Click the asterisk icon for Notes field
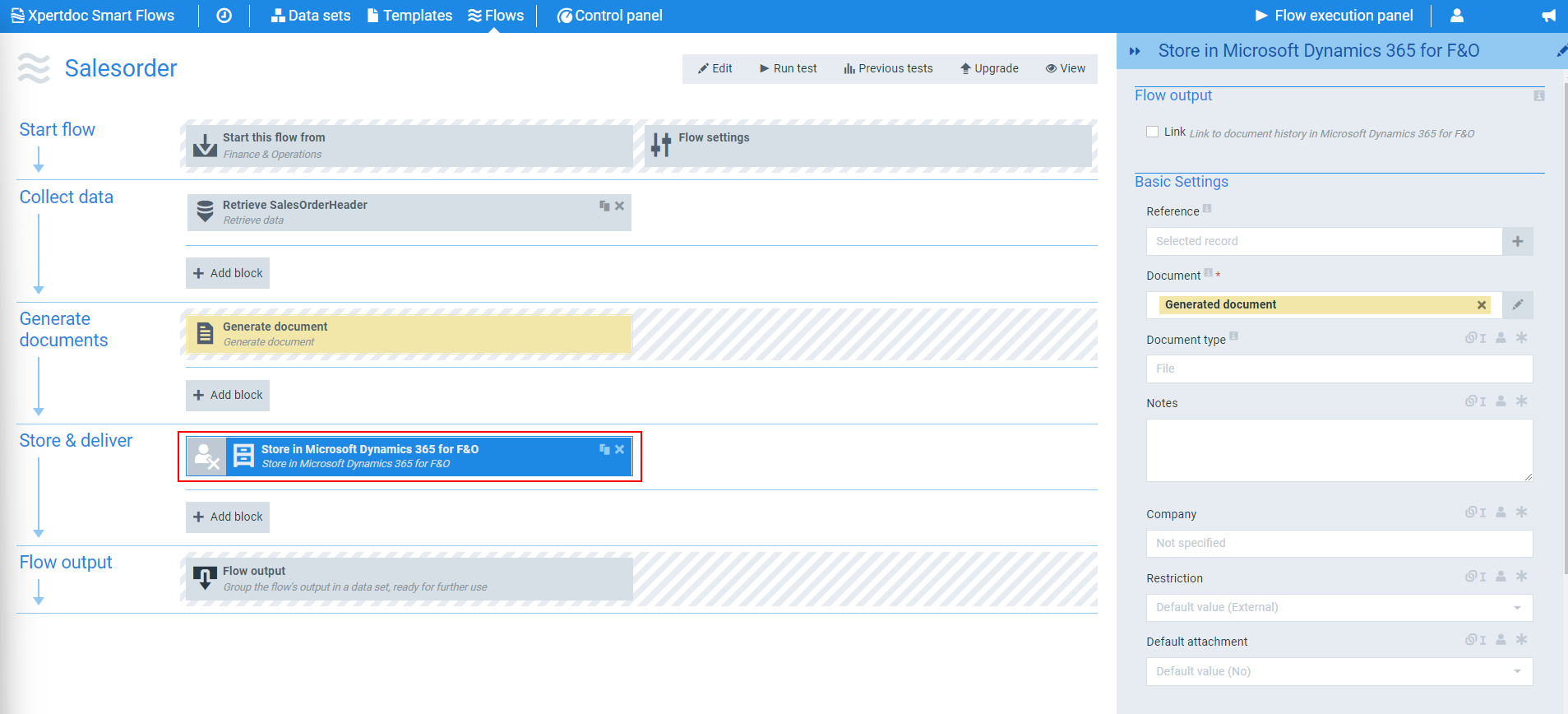 click(x=1522, y=401)
